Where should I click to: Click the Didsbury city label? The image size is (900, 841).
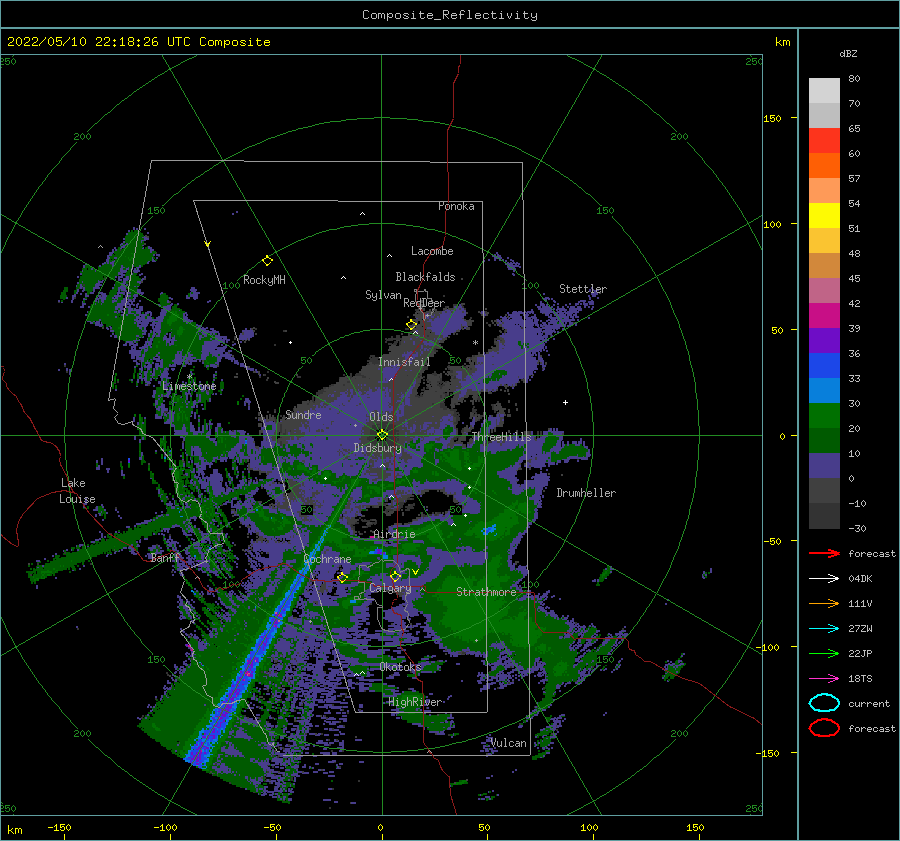[378, 448]
